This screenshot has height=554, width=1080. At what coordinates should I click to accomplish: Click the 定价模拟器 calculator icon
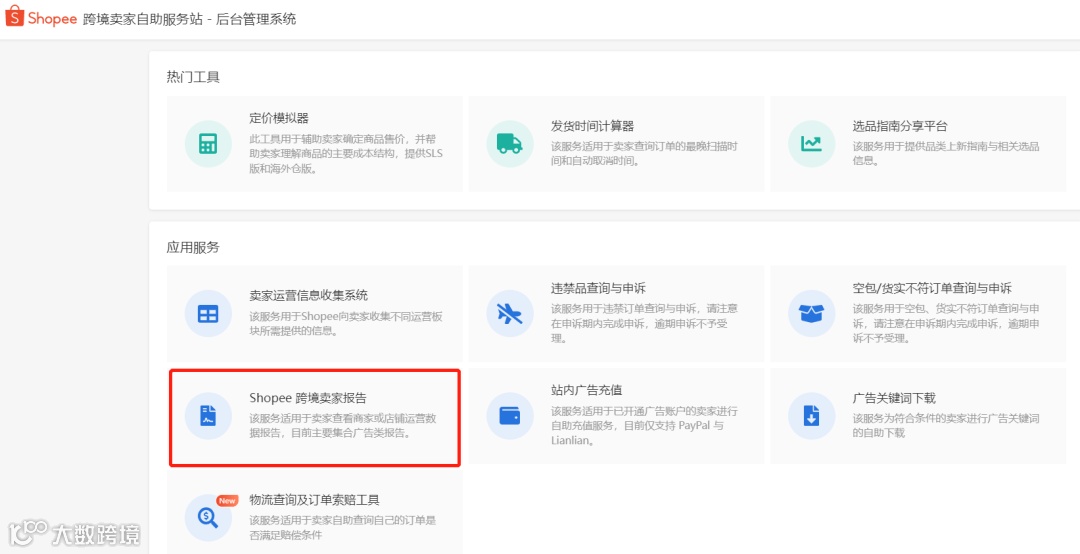[x=207, y=143]
